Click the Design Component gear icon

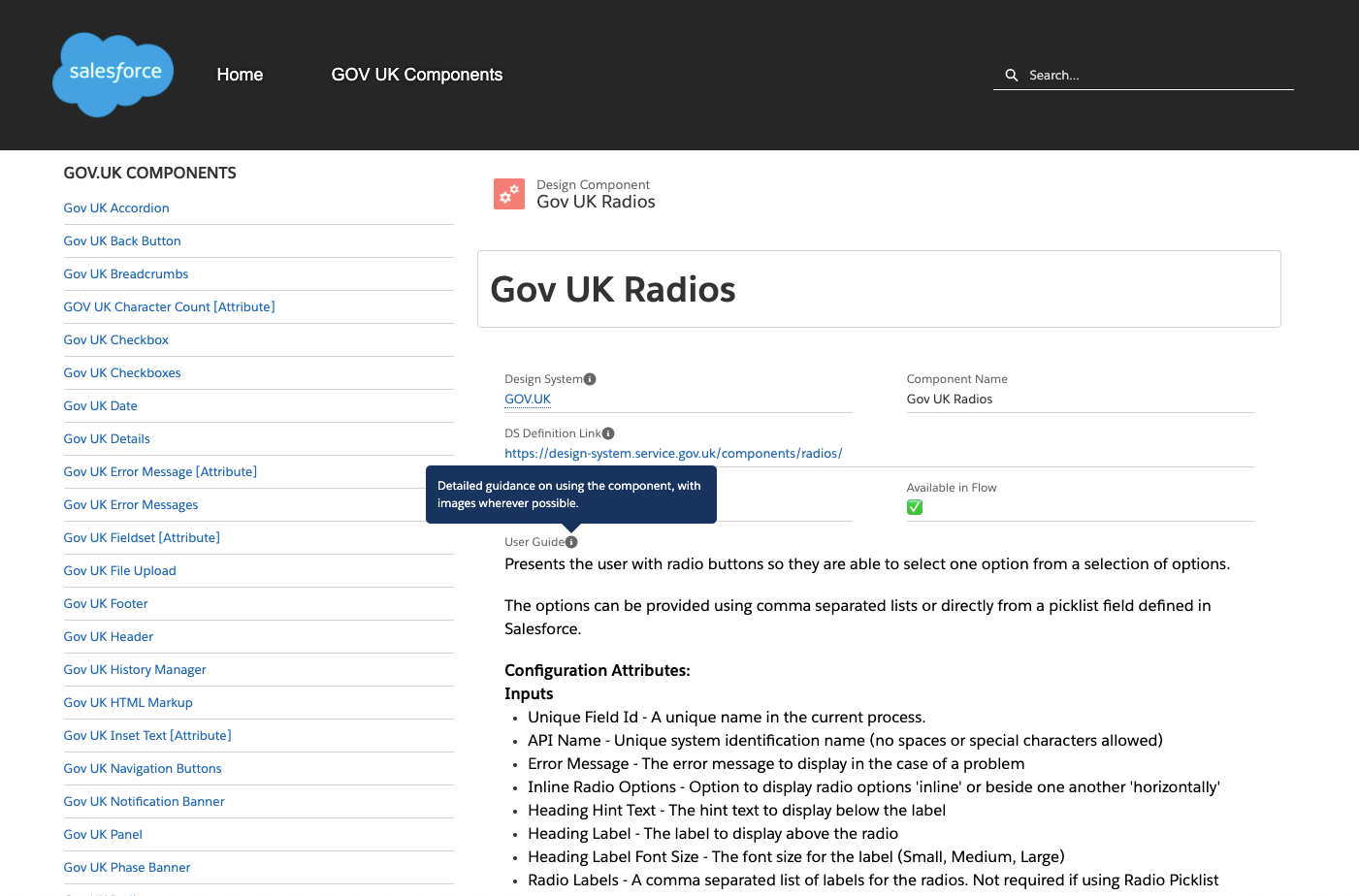pos(508,193)
